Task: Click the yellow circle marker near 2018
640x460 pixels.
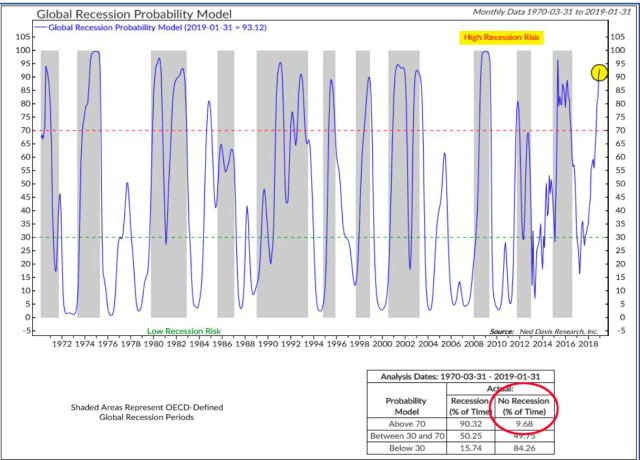Action: tap(600, 72)
